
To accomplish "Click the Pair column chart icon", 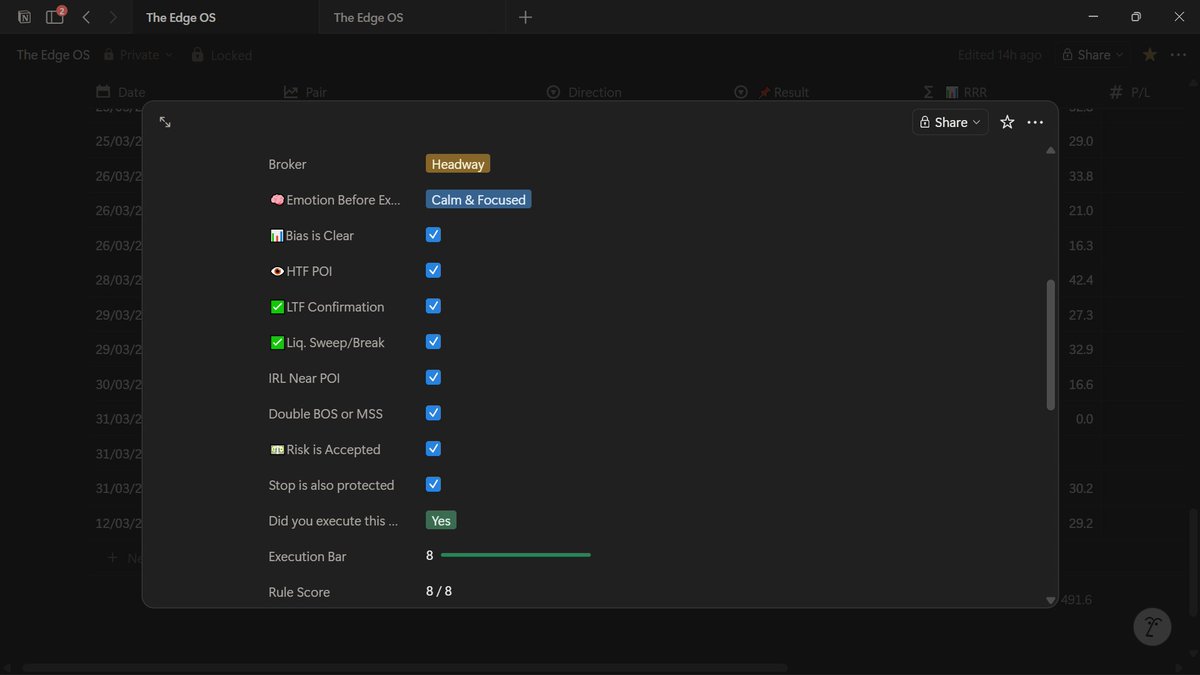I will pyautogui.click(x=291, y=92).
